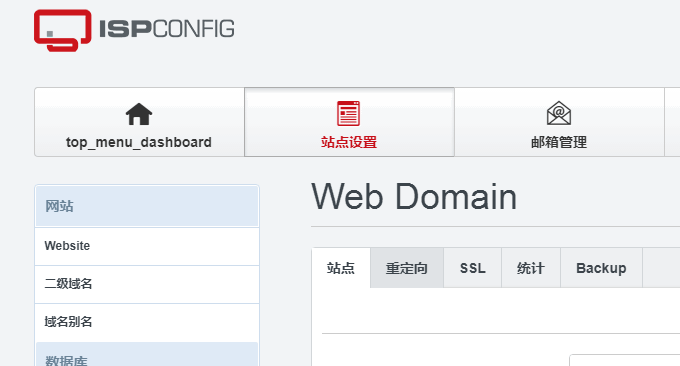Focus the partially visible input field below tabs

pos(624,360)
